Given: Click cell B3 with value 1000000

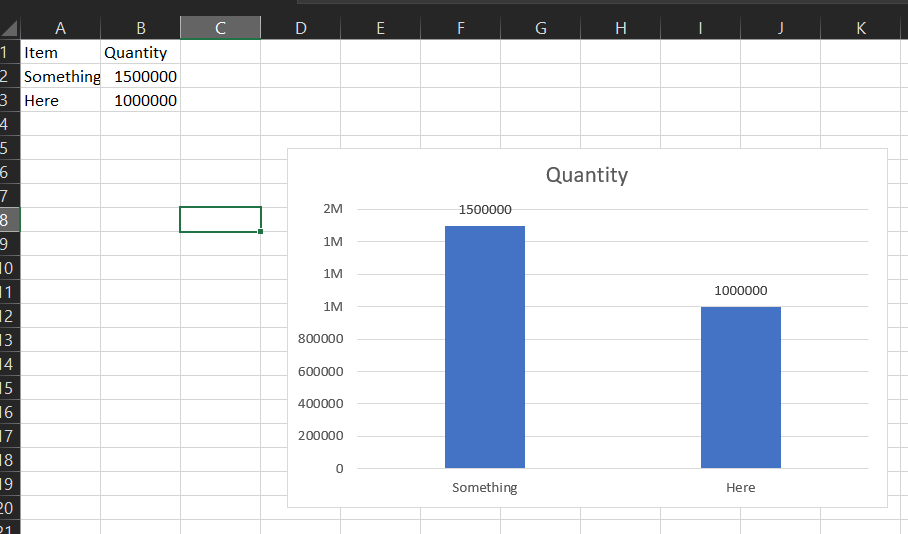Looking at the screenshot, I should tap(141, 100).
